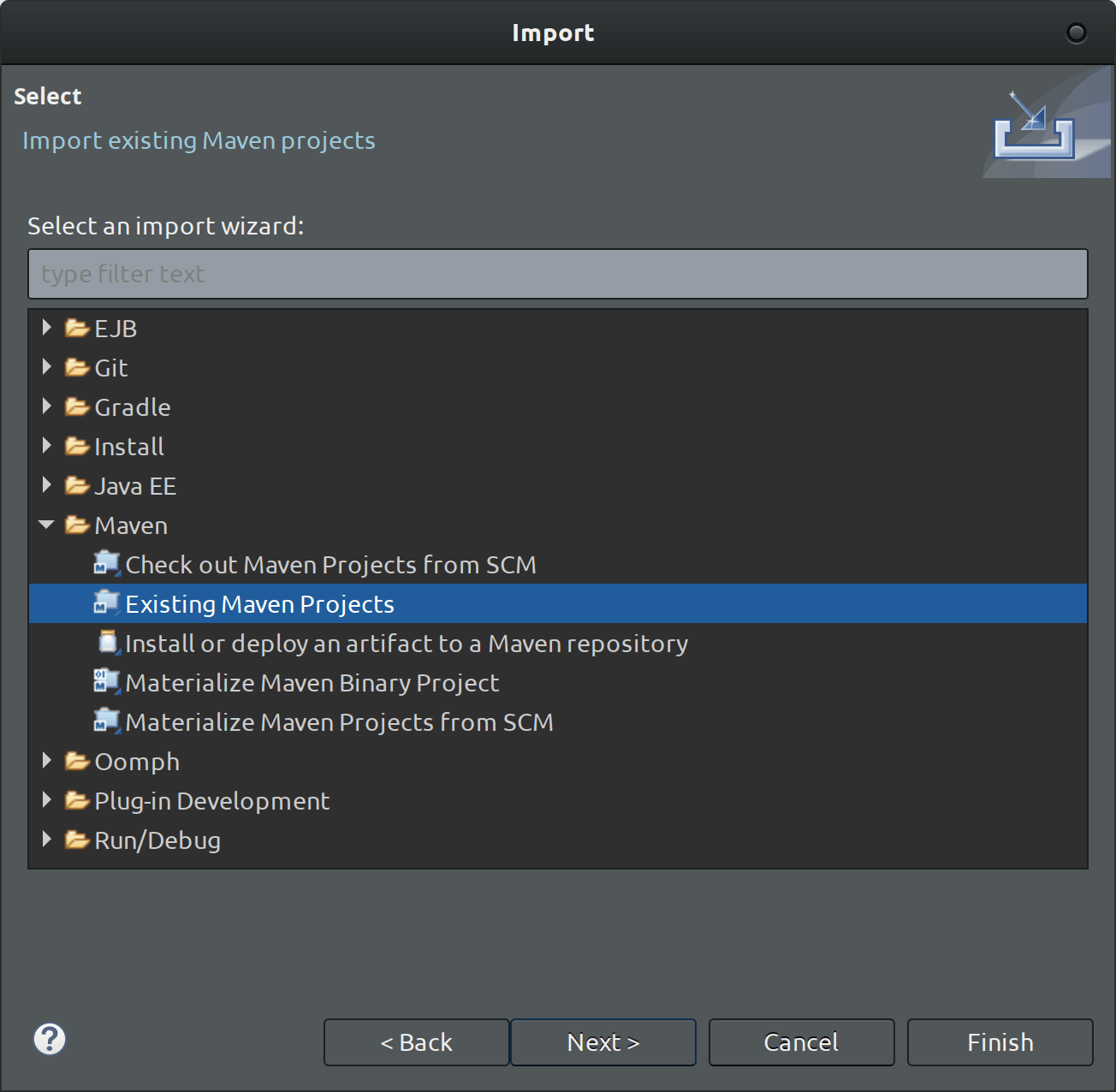Click the Install or deploy artifact icon

pyautogui.click(x=108, y=643)
